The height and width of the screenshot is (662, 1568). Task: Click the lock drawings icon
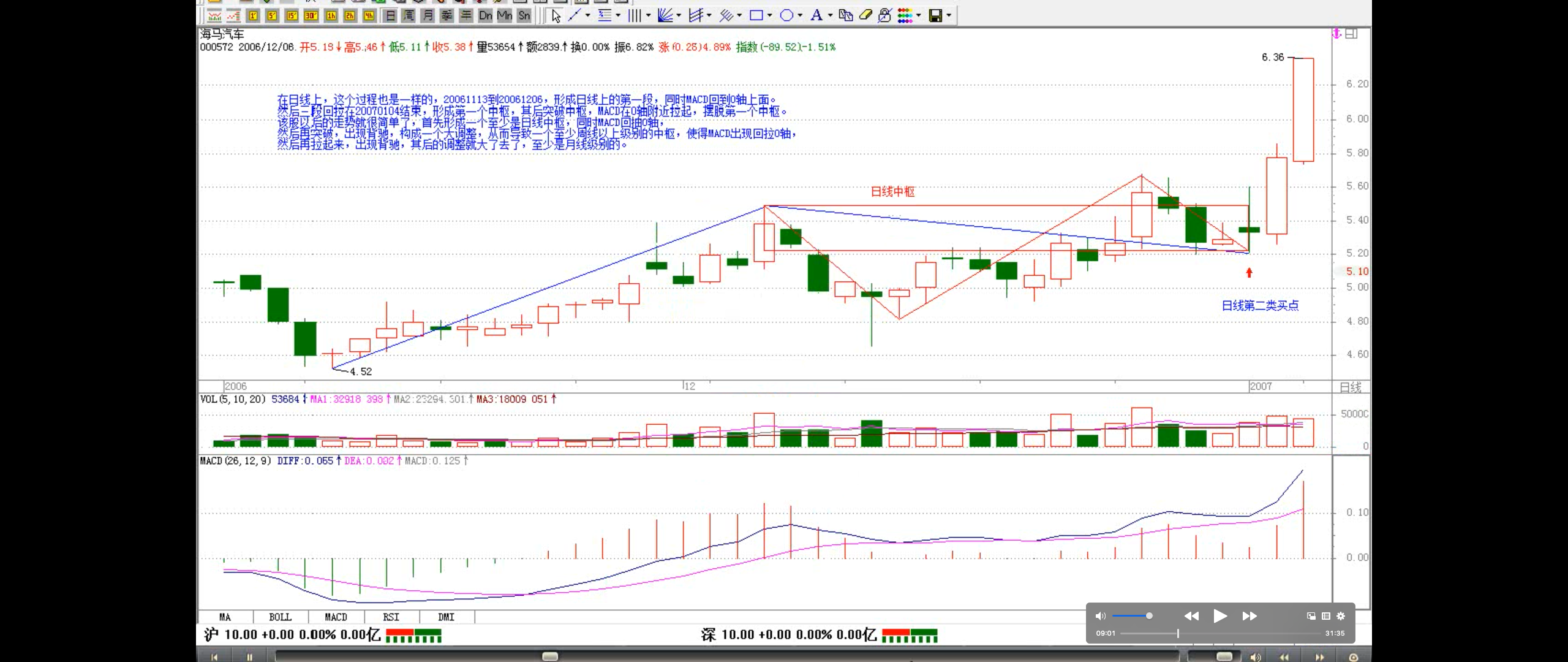tap(884, 16)
